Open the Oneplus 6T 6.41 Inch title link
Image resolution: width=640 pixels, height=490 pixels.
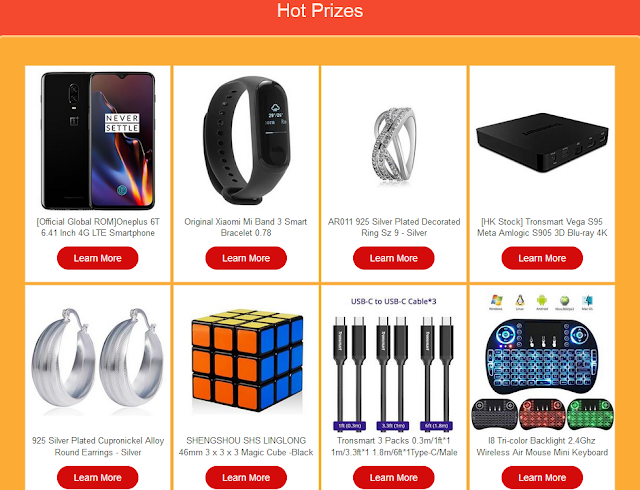98,227
